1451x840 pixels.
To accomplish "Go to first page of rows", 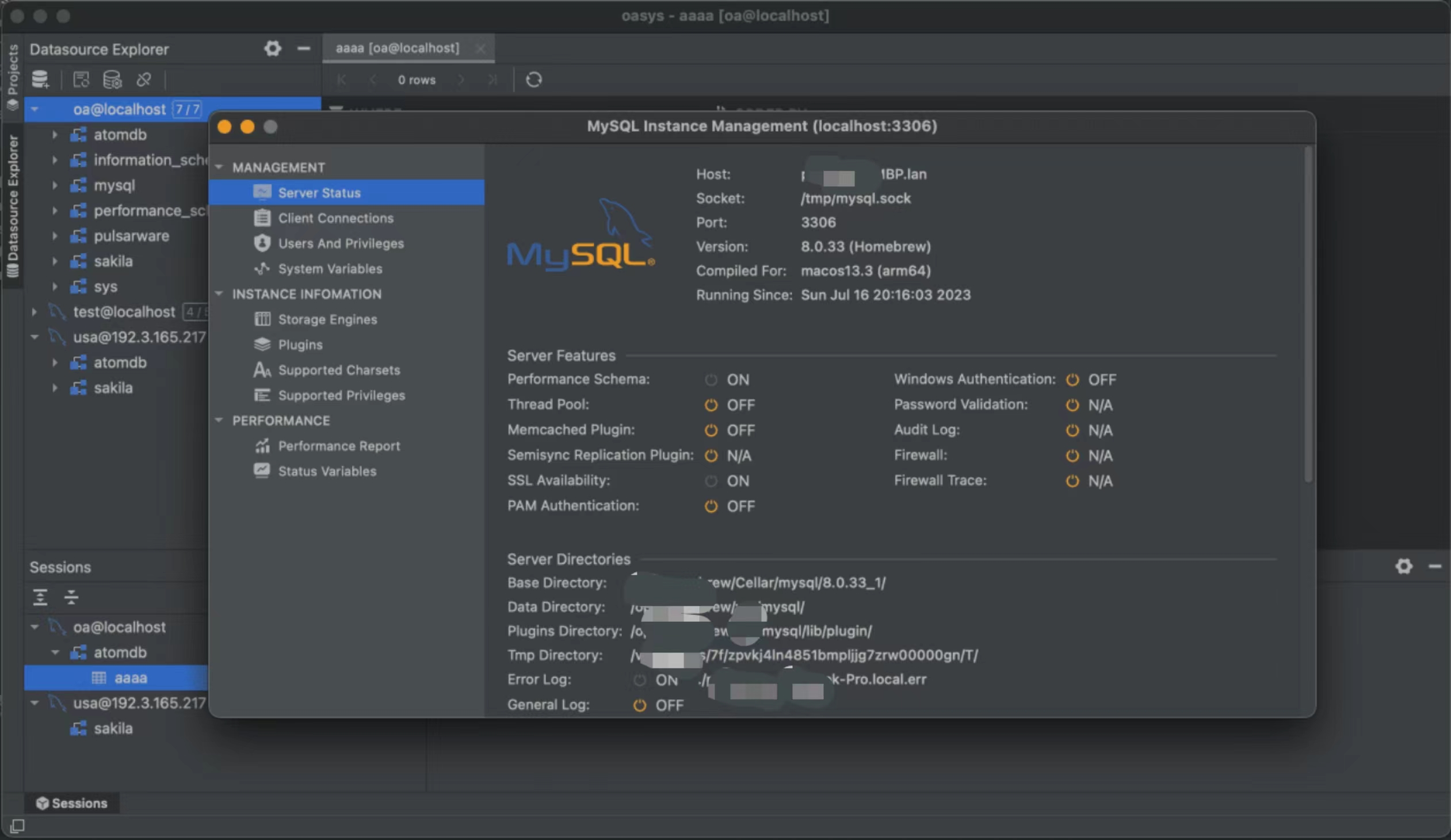I will click(341, 80).
